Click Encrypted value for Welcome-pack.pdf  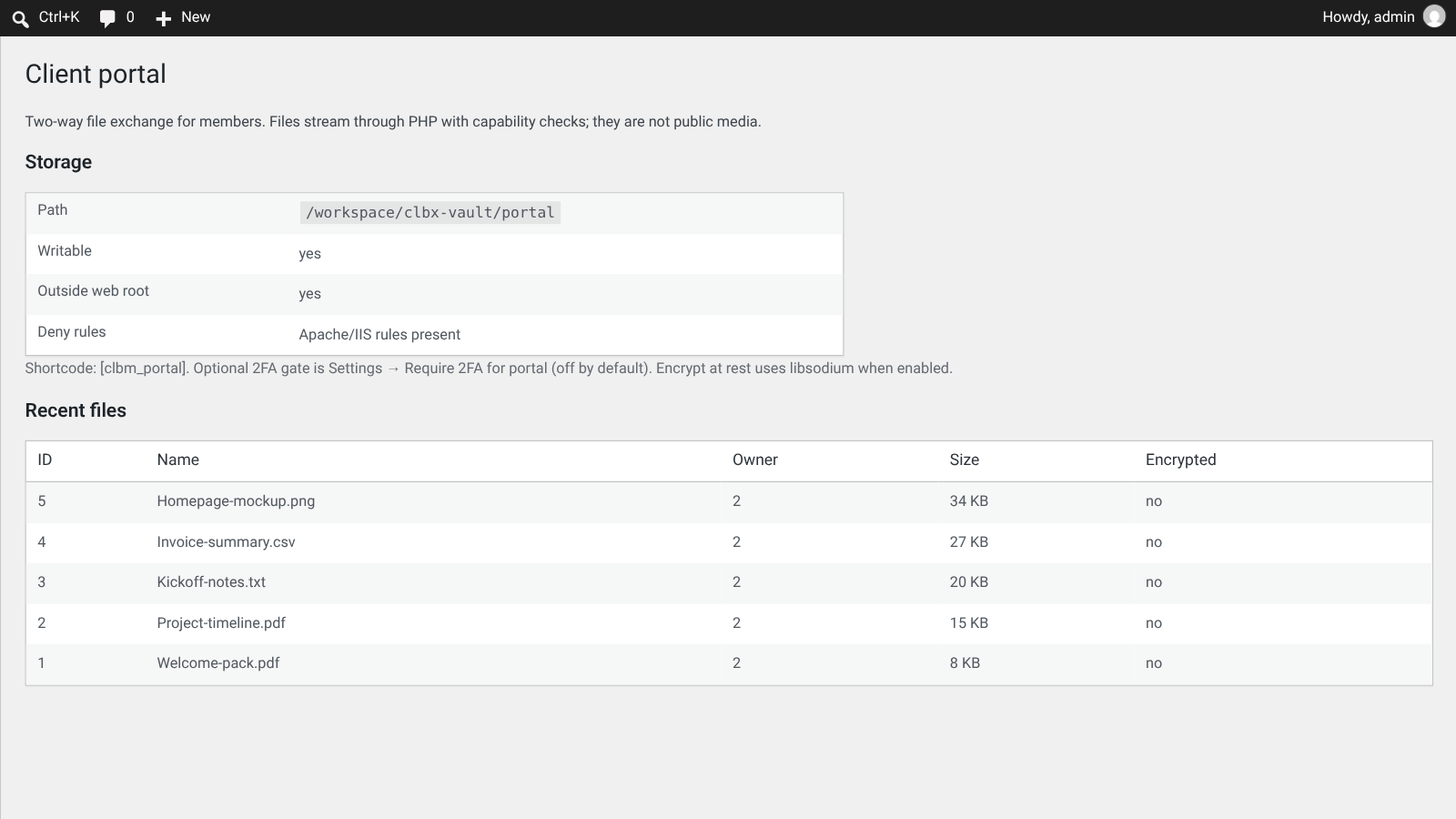click(x=1154, y=663)
